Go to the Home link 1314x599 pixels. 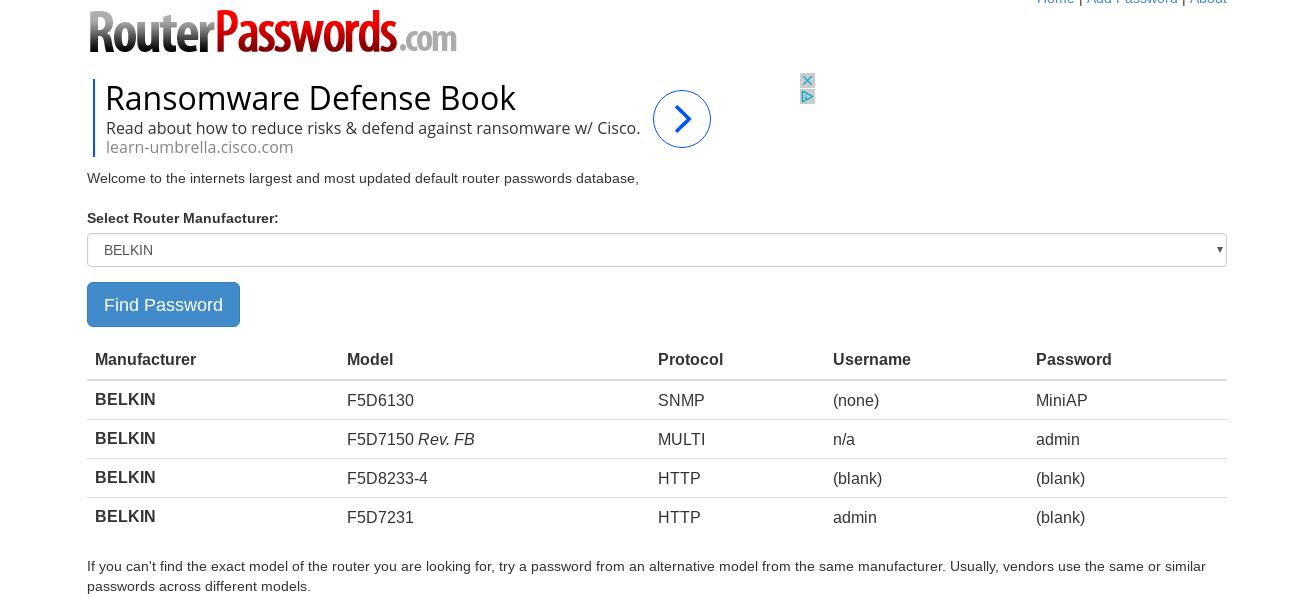tap(1055, 2)
